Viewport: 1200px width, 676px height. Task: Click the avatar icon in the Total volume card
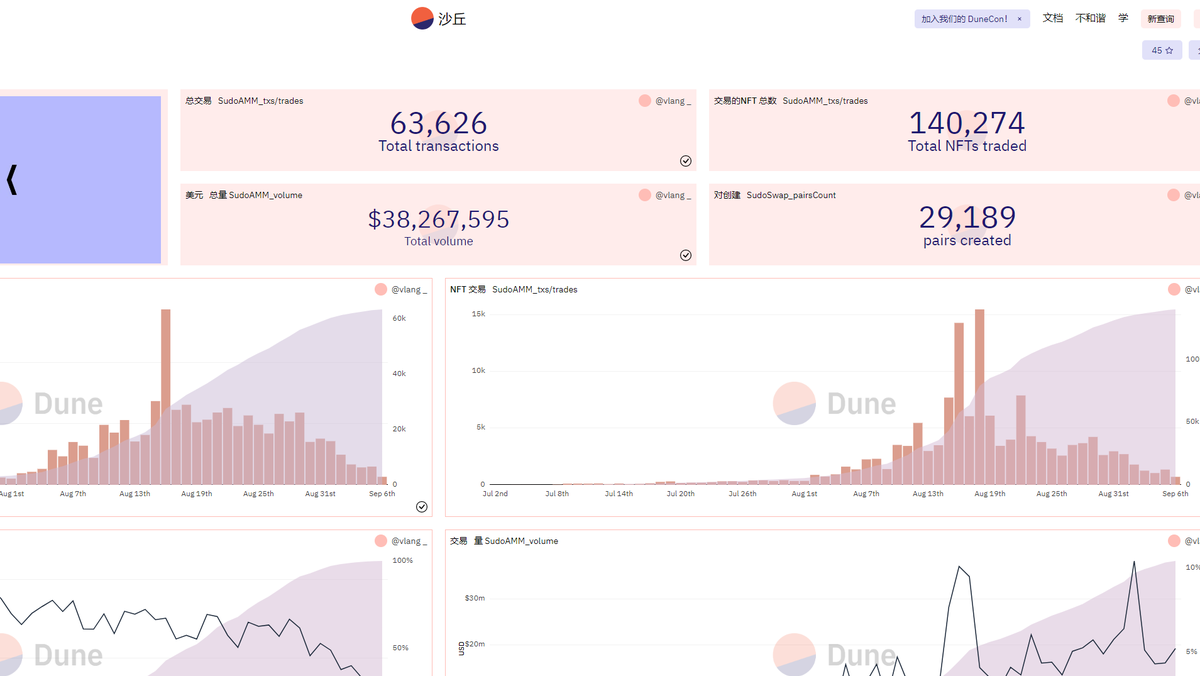(x=645, y=195)
